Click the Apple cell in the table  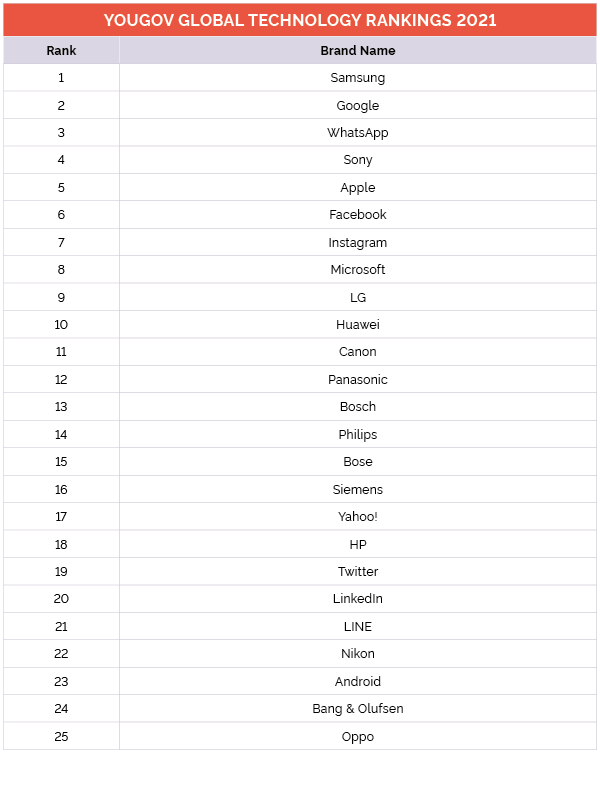pyautogui.click(x=358, y=187)
